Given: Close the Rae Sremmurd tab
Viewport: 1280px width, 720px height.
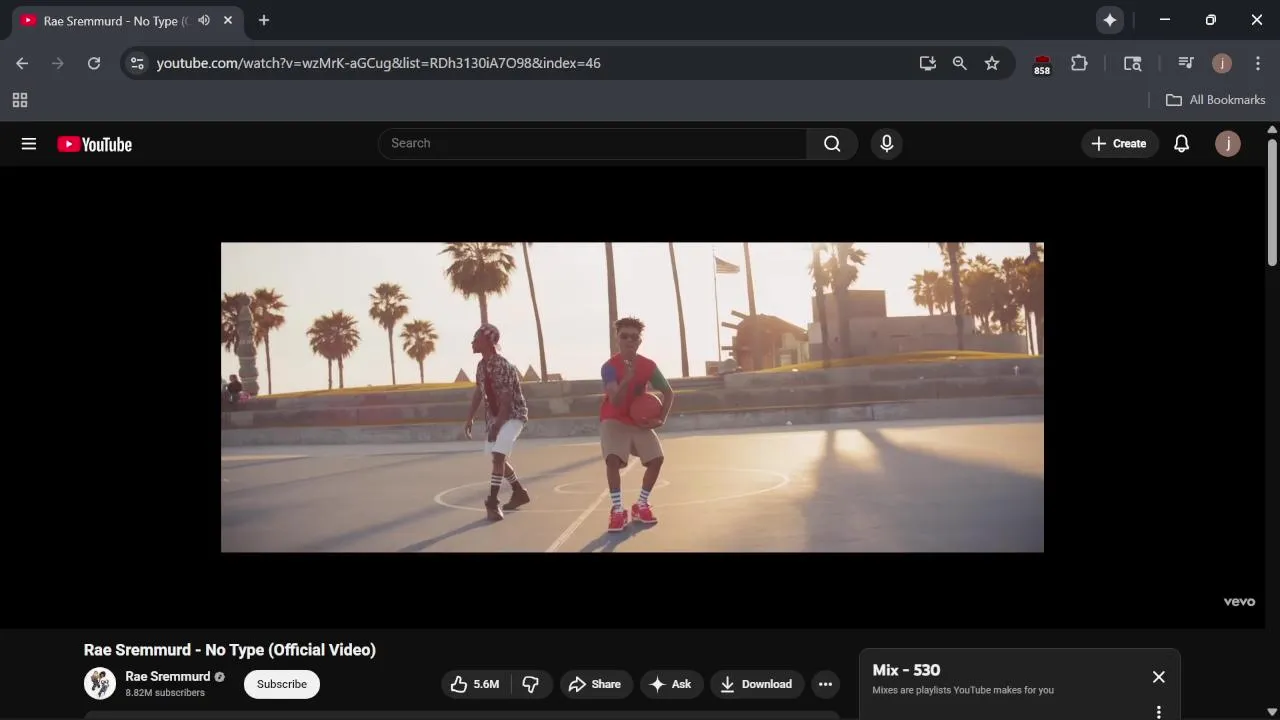Looking at the screenshot, I should pyautogui.click(x=229, y=20).
